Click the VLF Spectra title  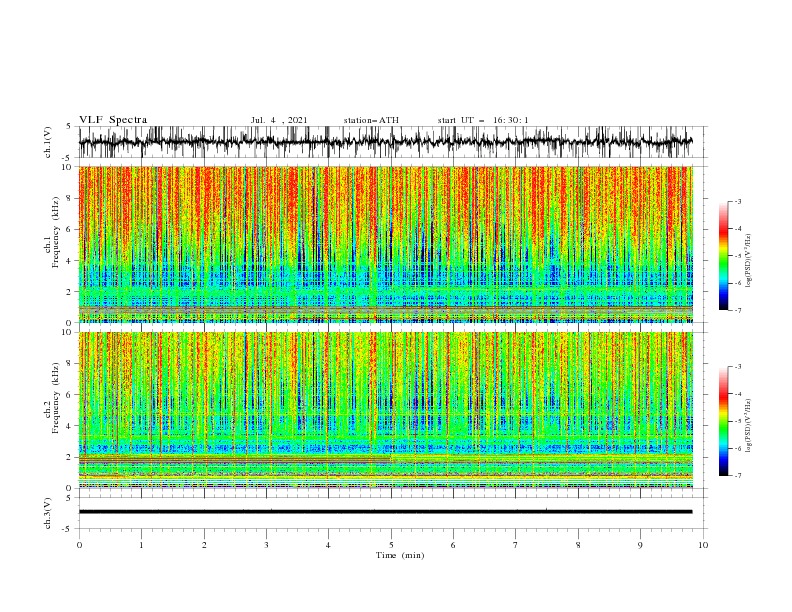pos(113,120)
